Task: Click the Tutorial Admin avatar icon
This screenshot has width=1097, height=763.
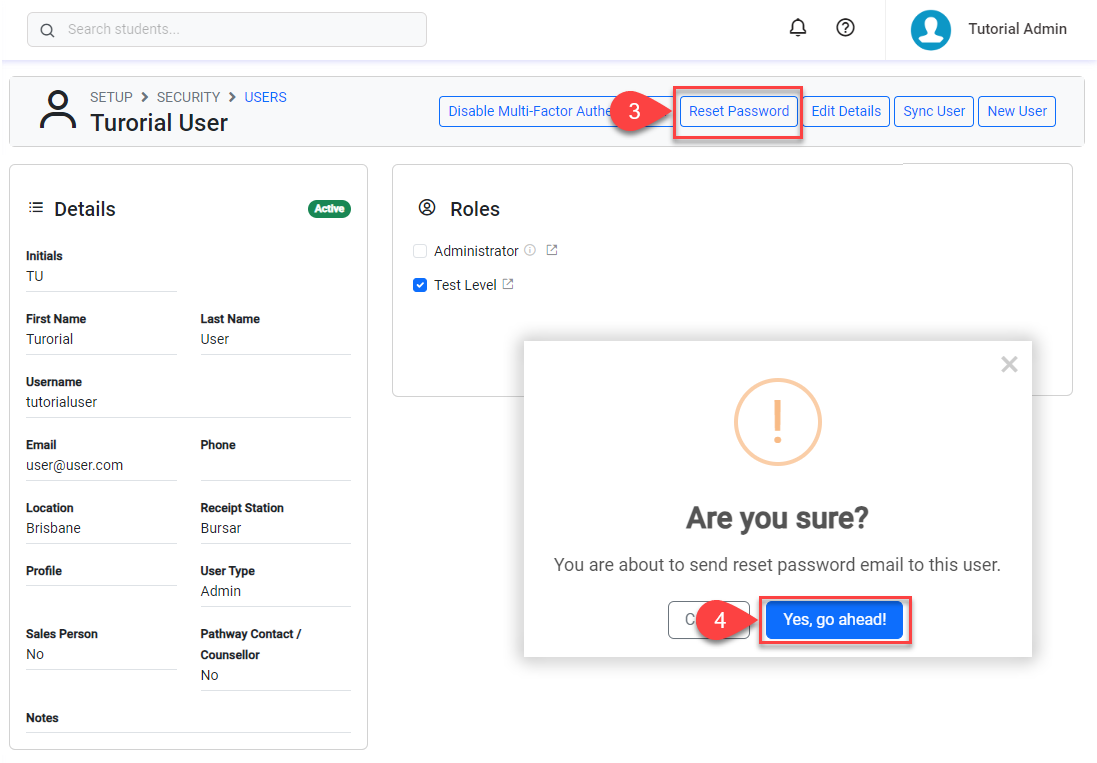Action: point(930,30)
